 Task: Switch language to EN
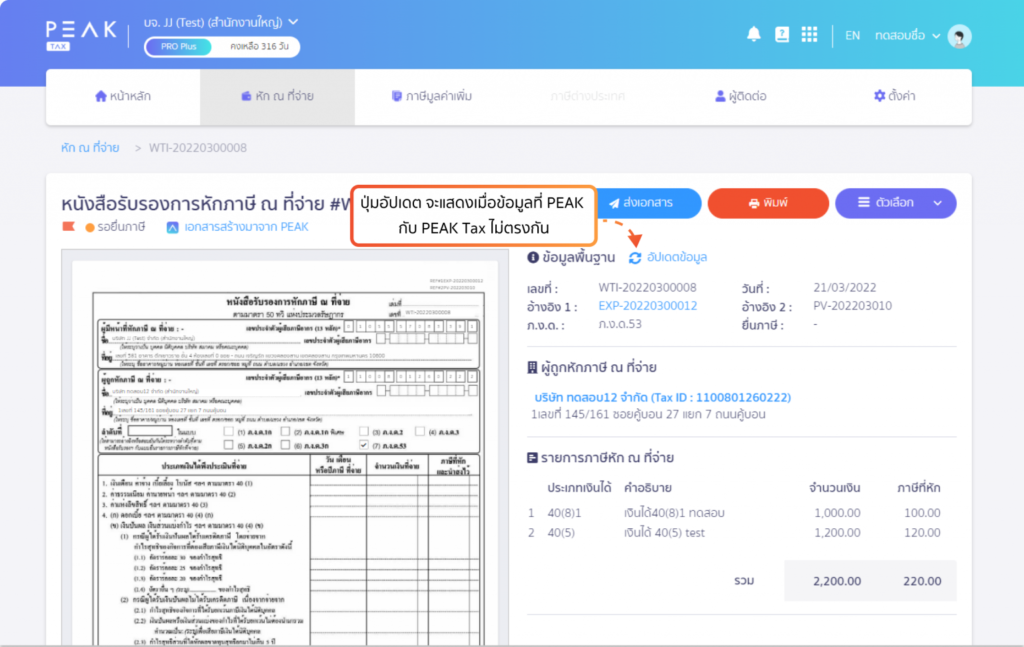coord(852,35)
